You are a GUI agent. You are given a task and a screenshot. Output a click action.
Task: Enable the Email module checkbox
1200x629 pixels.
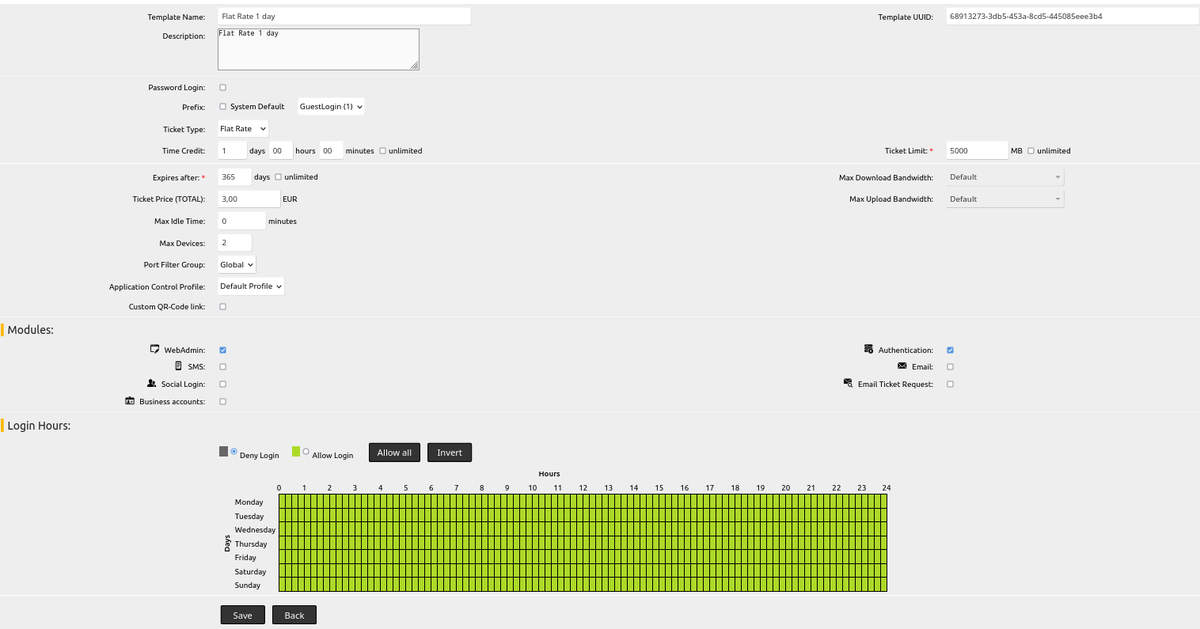point(950,367)
